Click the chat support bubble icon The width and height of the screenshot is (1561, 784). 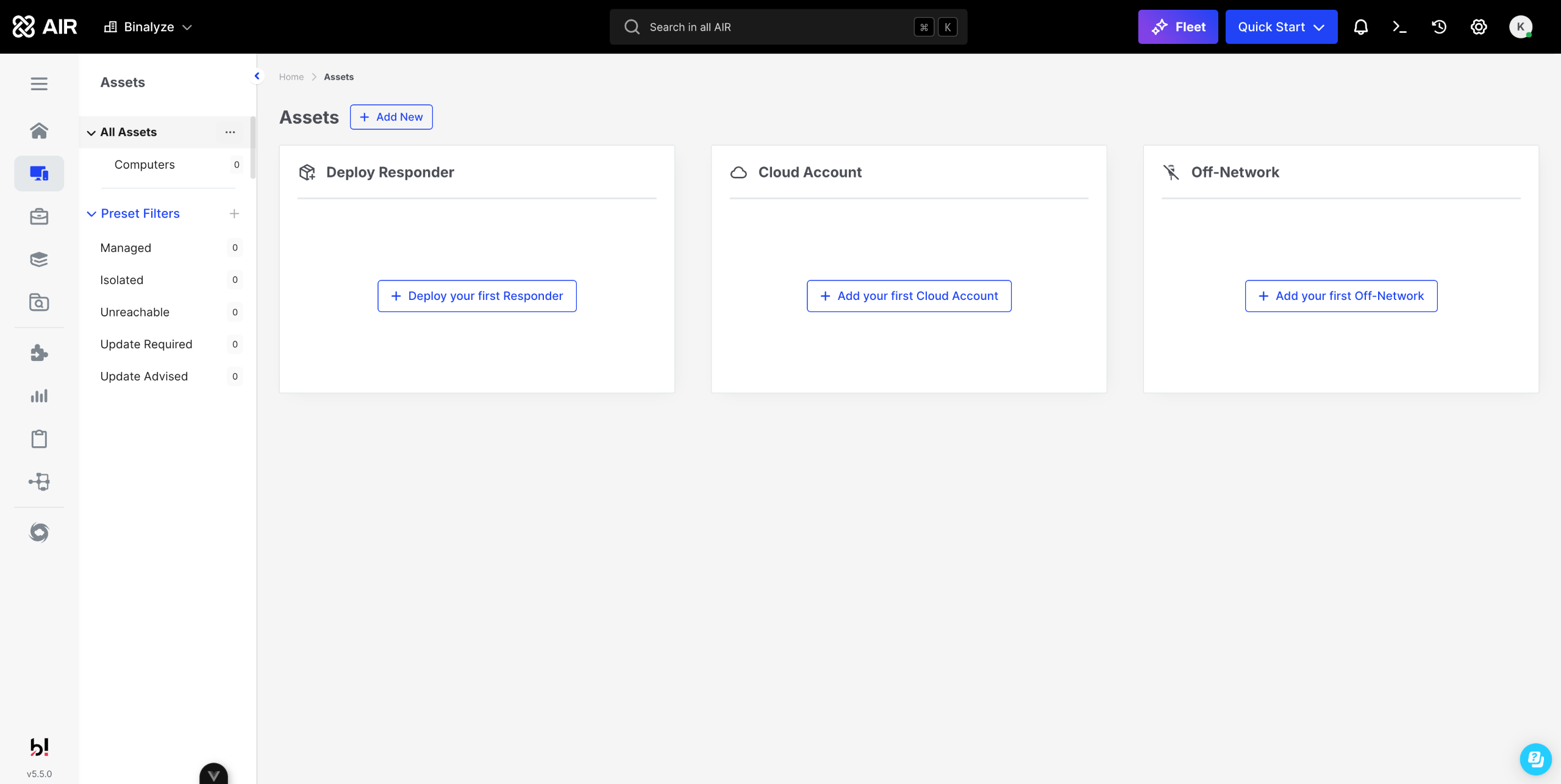pos(1535,759)
